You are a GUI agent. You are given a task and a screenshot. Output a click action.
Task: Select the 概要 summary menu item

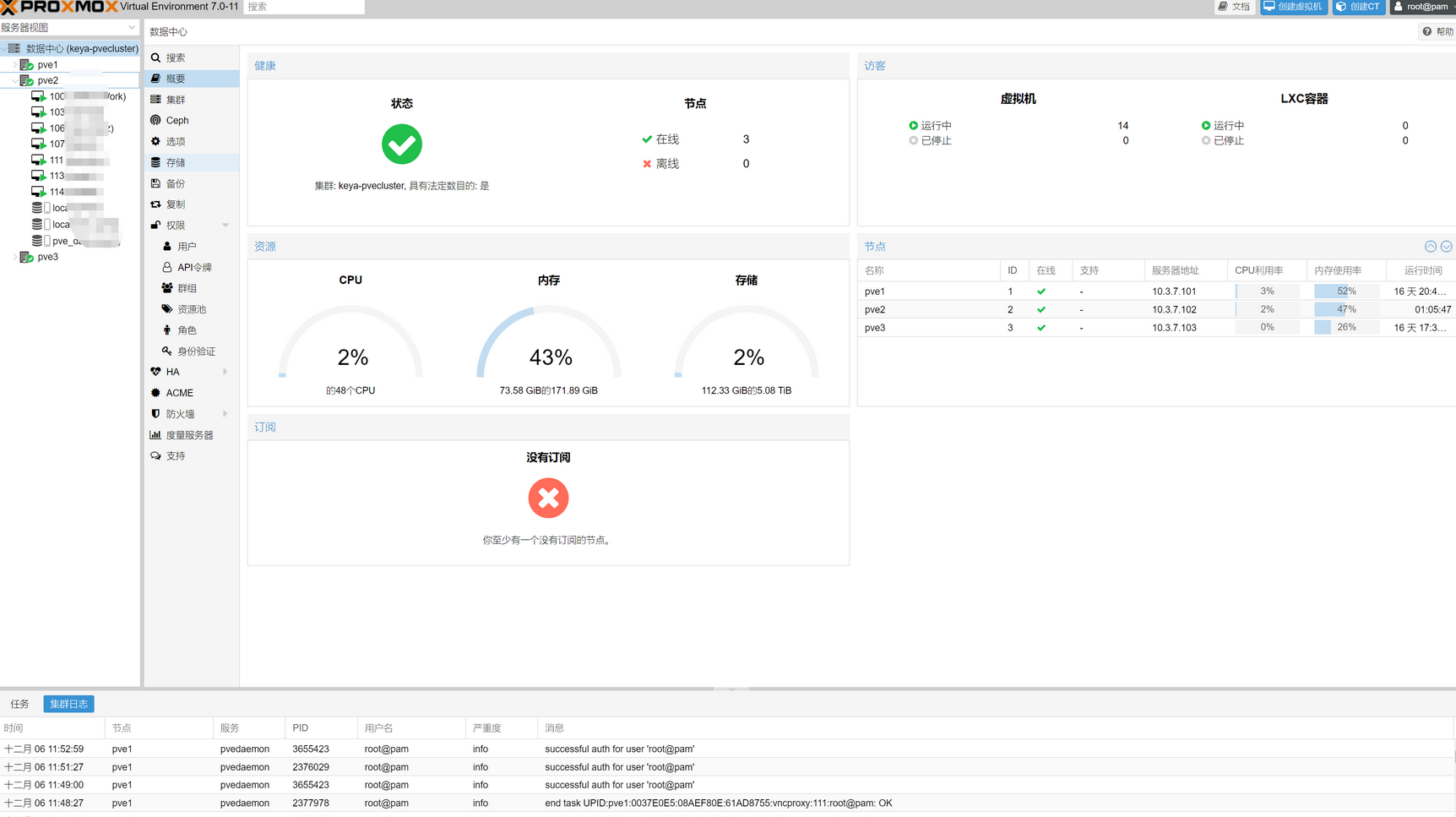[x=192, y=79]
